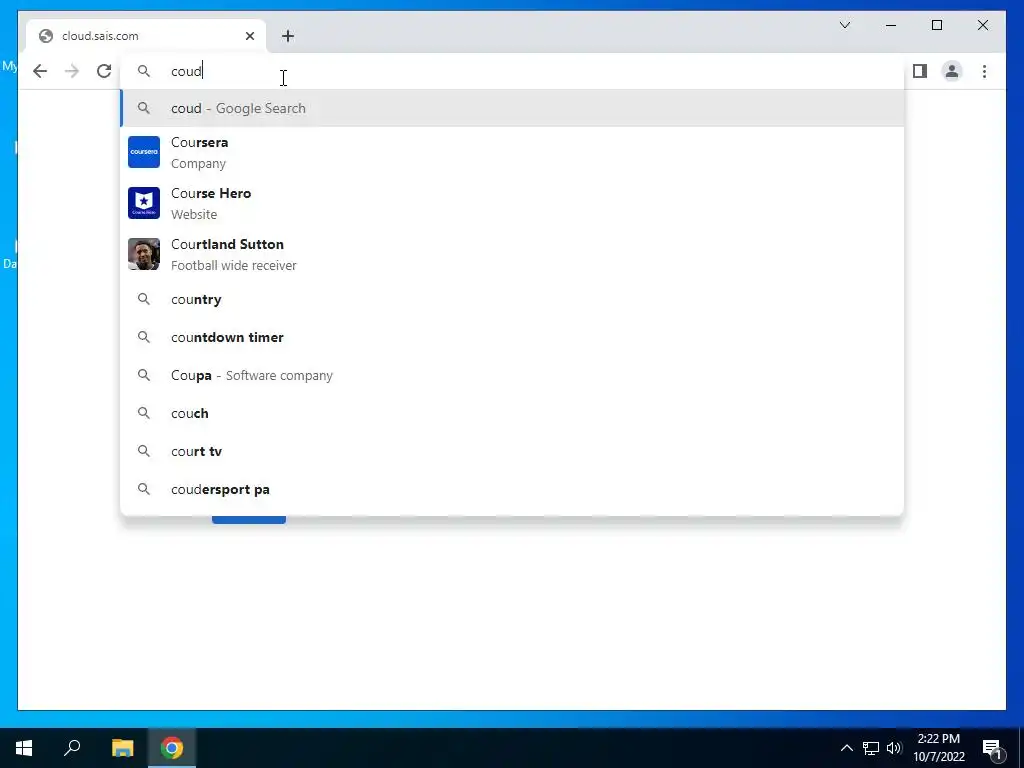Open the network status tray icon
The width and height of the screenshot is (1024, 768).
pos(871,748)
